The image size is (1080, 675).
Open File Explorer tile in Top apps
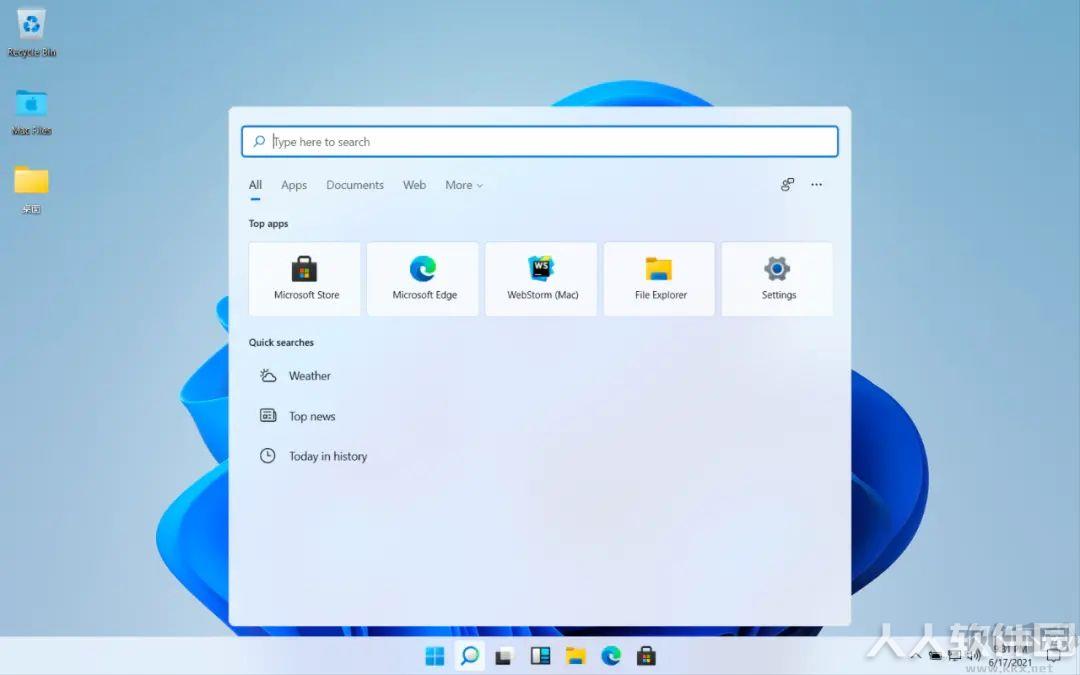[x=660, y=279]
